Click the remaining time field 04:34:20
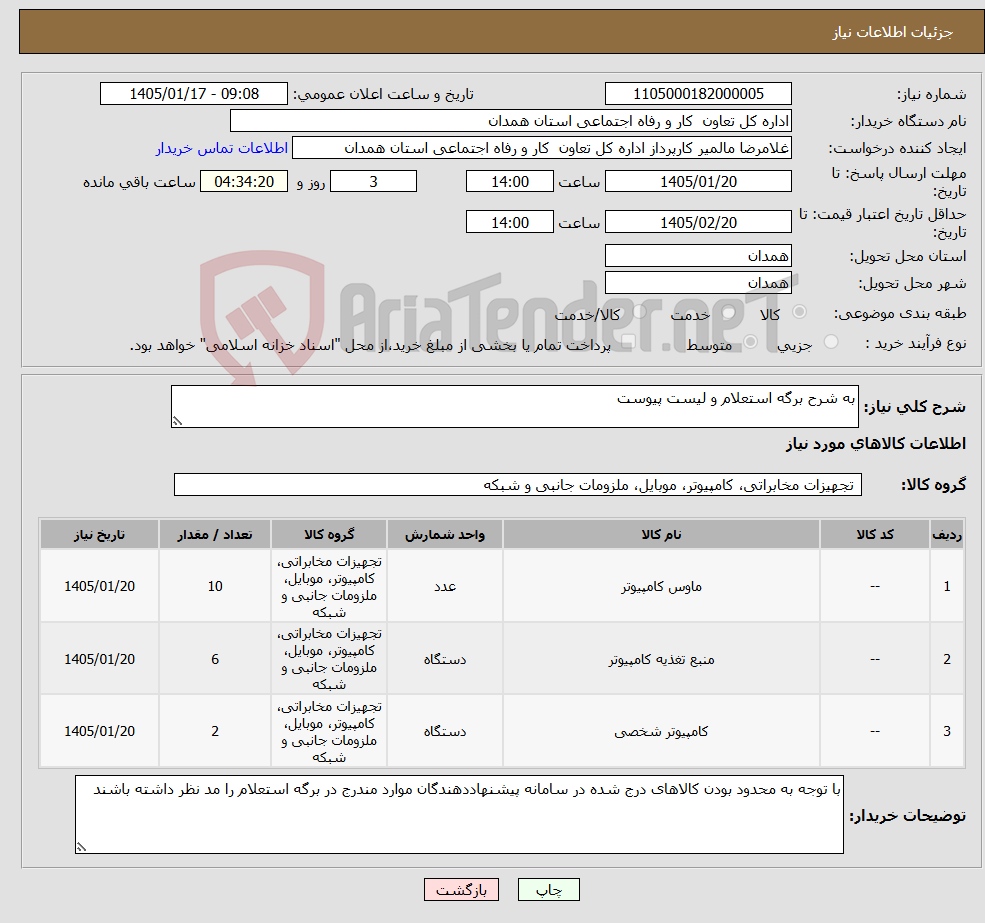Viewport: 985px width, 923px height. (x=244, y=182)
